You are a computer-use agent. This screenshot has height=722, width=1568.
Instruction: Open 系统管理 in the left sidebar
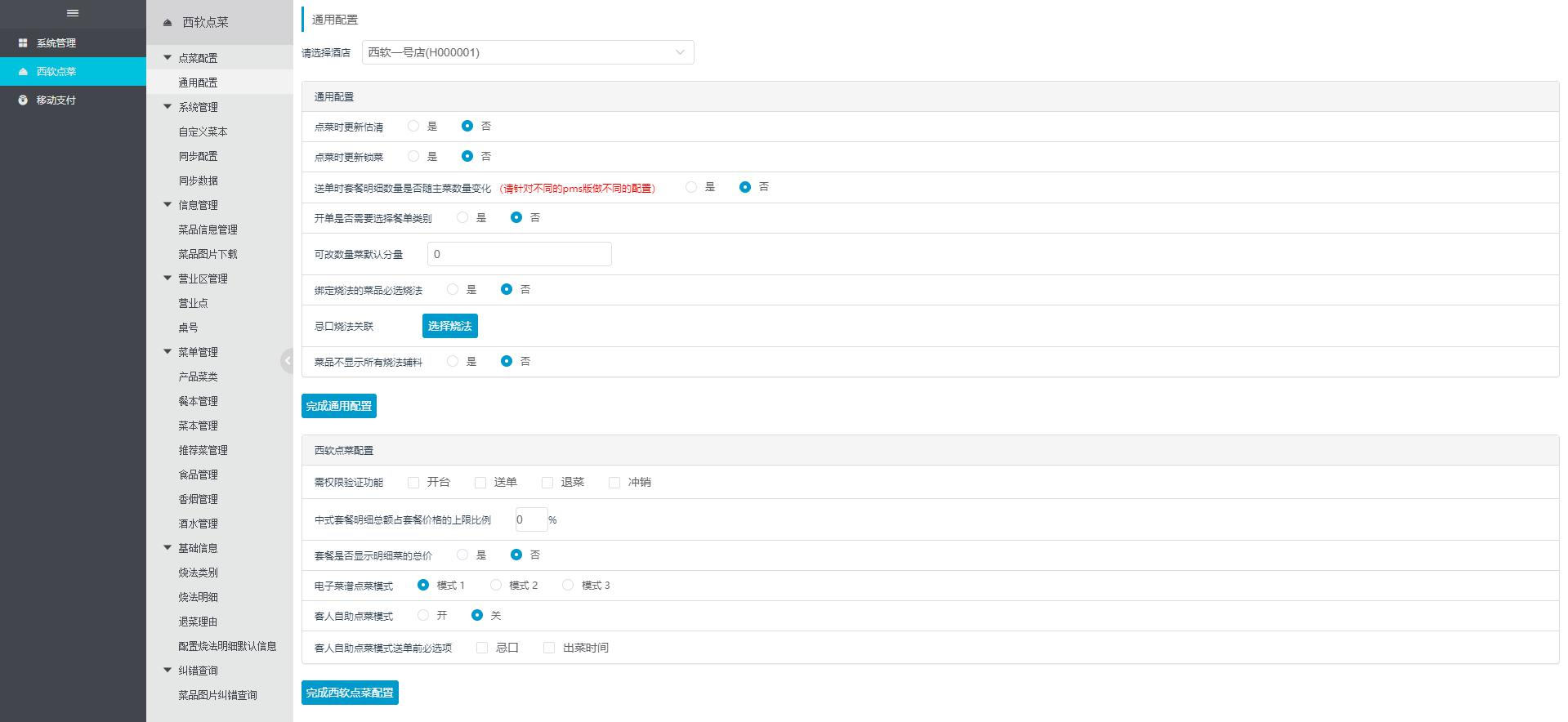[73, 42]
